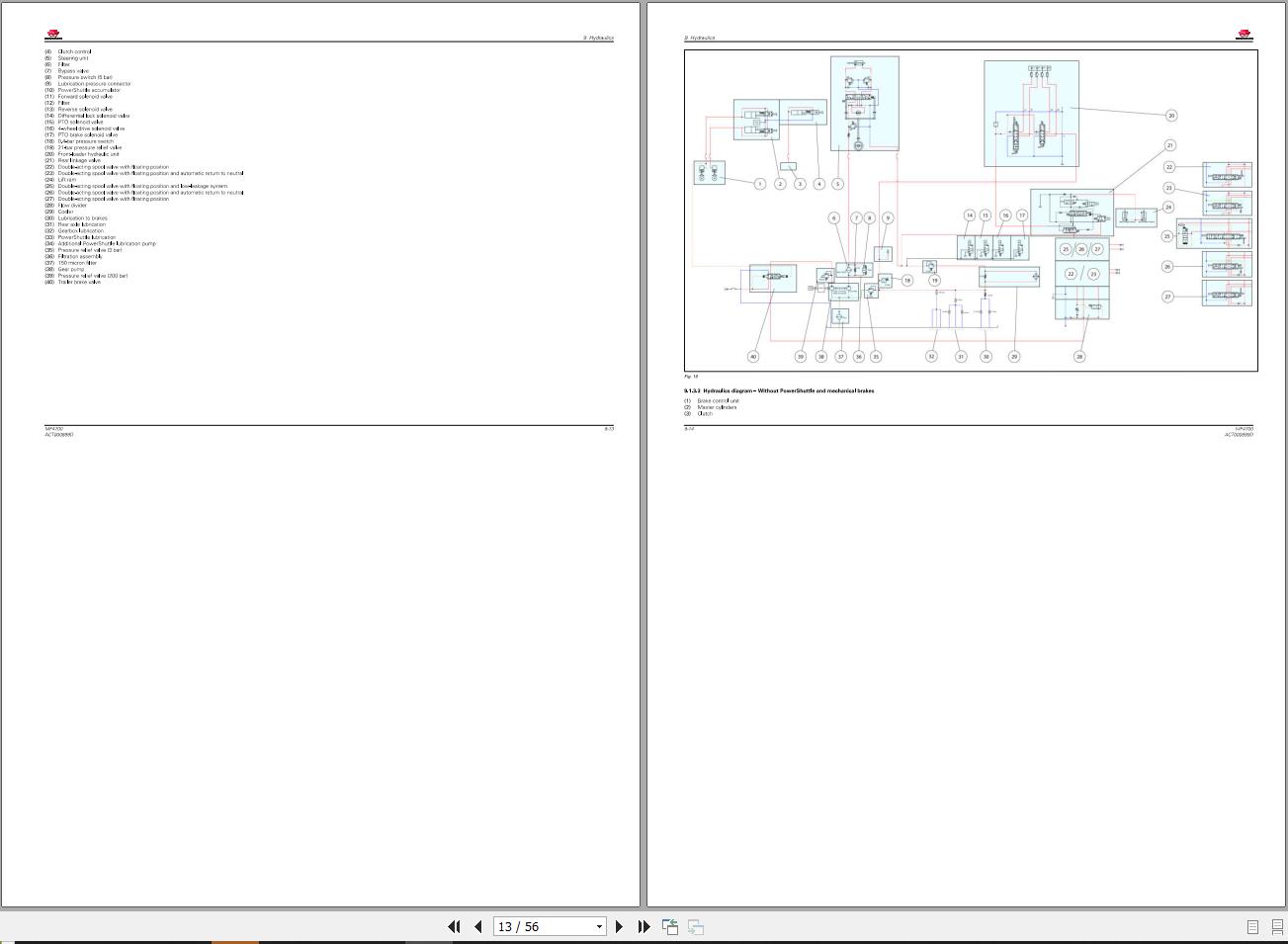Image resolution: width=1288 pixels, height=944 pixels.
Task: Click 'Additional PowerShuttle lubrication pump' entry
Action: tap(107, 243)
